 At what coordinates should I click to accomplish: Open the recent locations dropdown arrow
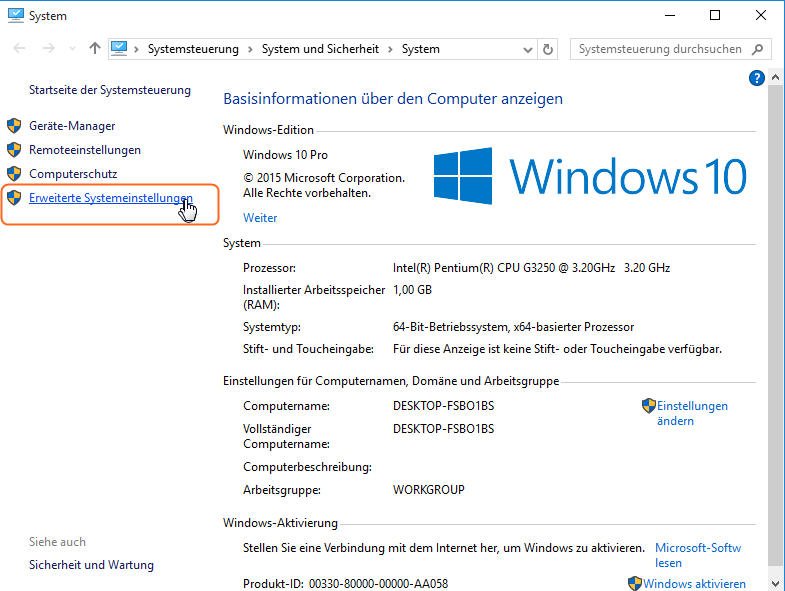coord(73,49)
